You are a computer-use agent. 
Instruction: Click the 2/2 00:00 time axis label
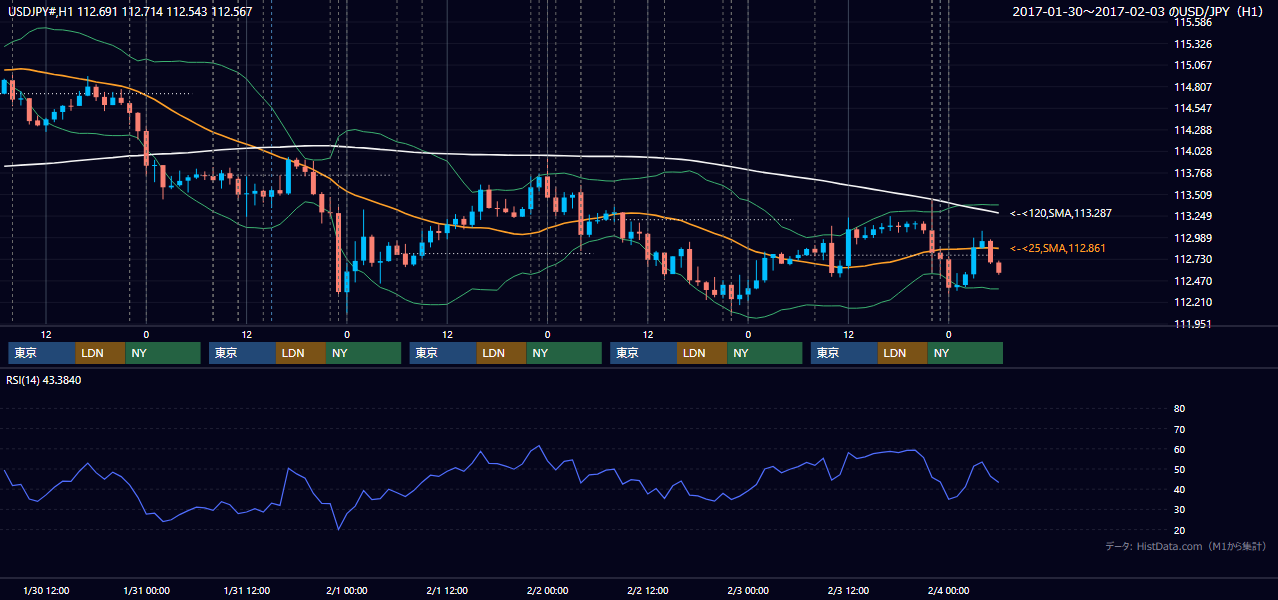pos(547,590)
